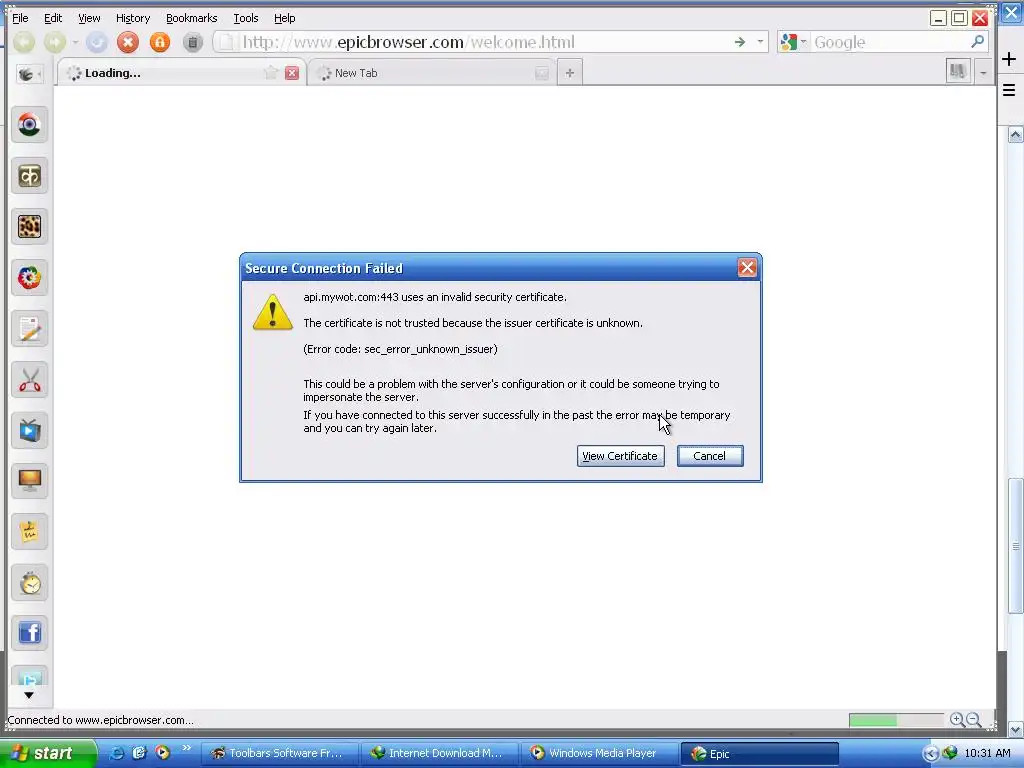
Task: Open the Bookmarks menu
Action: 191,18
